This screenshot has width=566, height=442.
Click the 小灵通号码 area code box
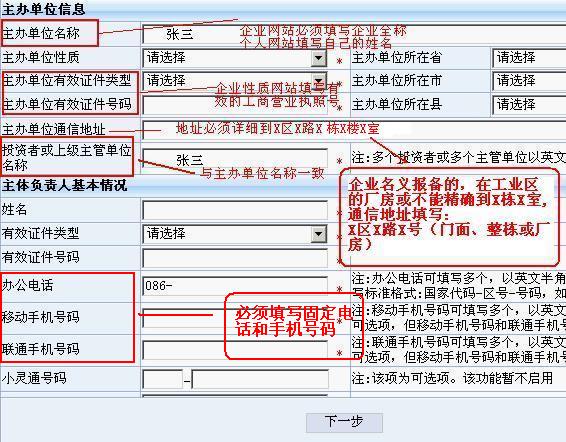(162, 379)
